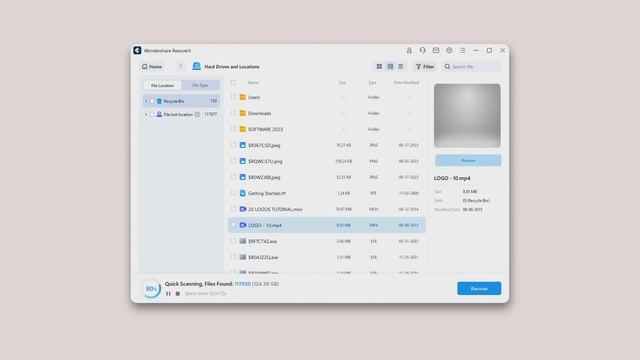Viewport: 640px width, 360px height.
Task: Click the image icon of the png file
Action: [x=242, y=161]
